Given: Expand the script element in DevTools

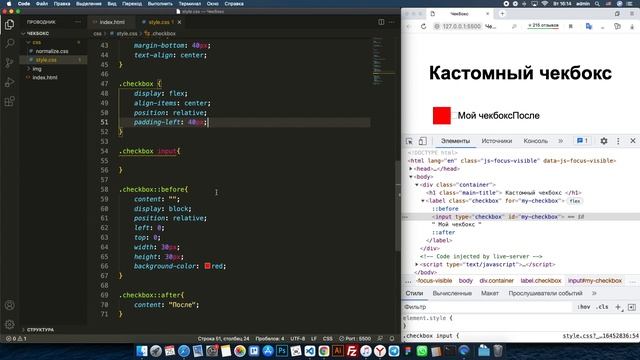Looking at the screenshot, I should click(x=417, y=264).
